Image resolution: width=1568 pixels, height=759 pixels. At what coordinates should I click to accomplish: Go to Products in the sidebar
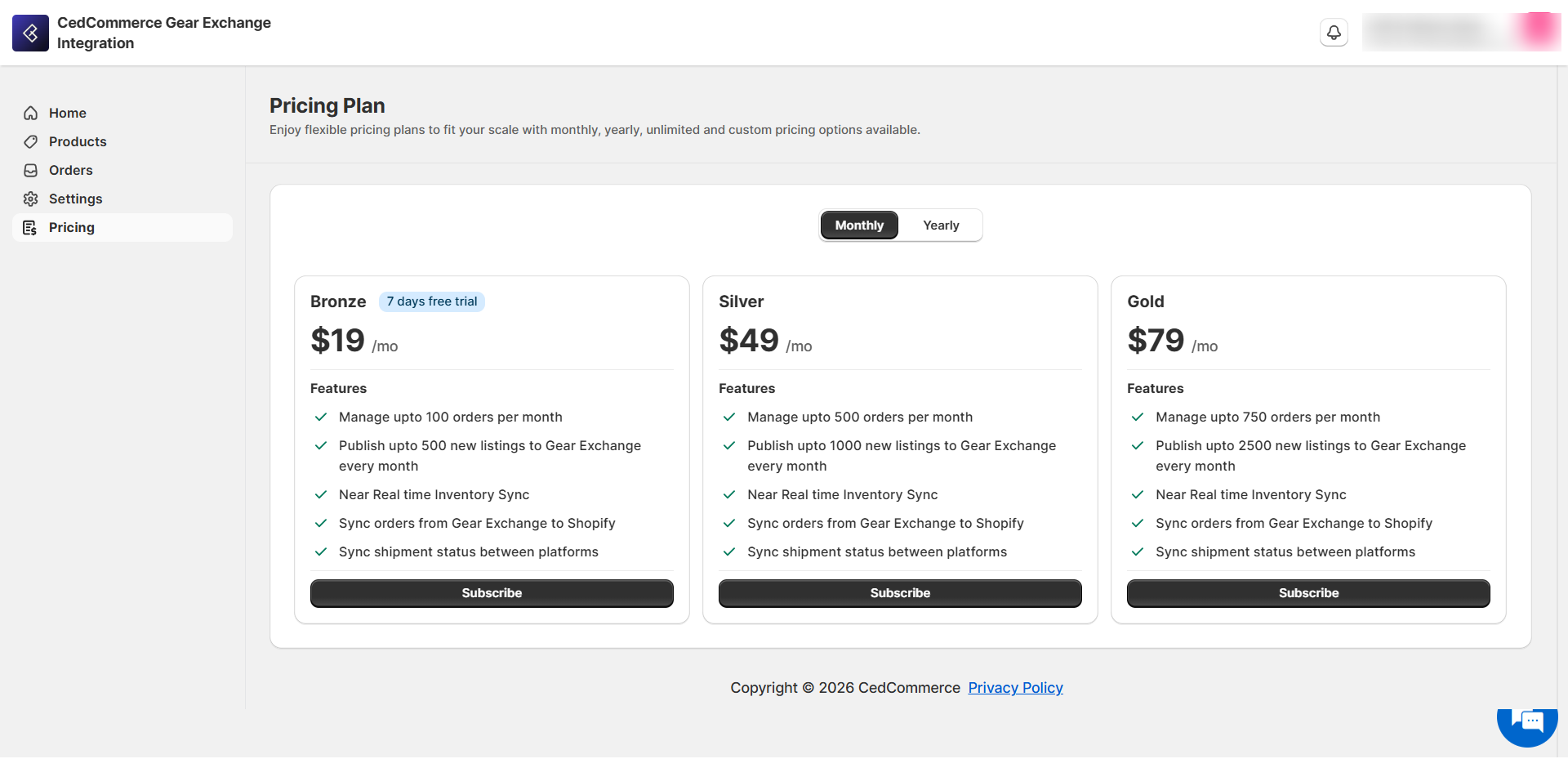coord(78,141)
